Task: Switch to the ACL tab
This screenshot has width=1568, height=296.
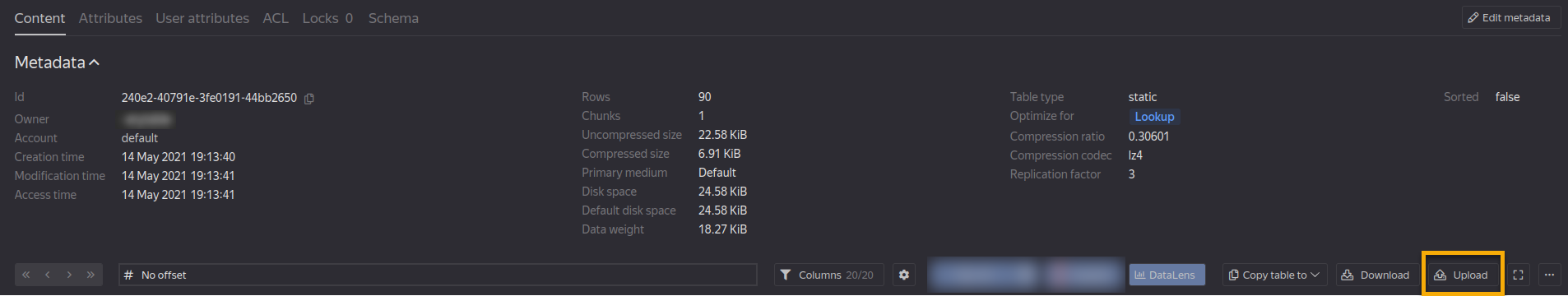Action: tap(276, 18)
